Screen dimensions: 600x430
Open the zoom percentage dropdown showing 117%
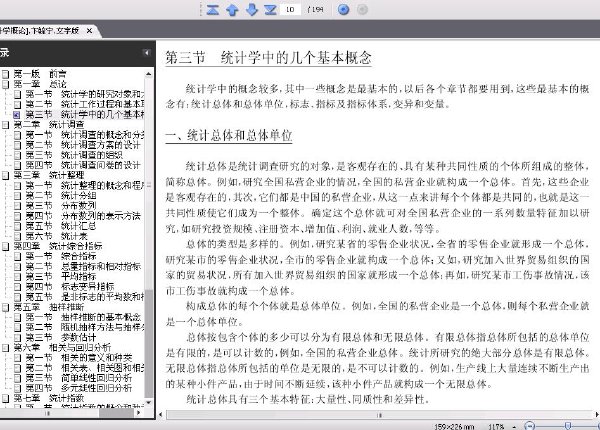(x=515, y=426)
